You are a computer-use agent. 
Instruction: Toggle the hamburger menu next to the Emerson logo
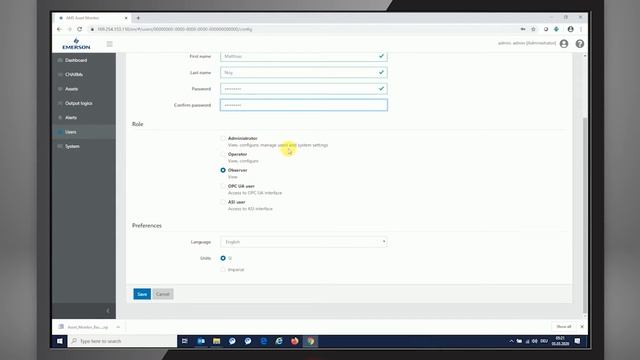(109, 44)
